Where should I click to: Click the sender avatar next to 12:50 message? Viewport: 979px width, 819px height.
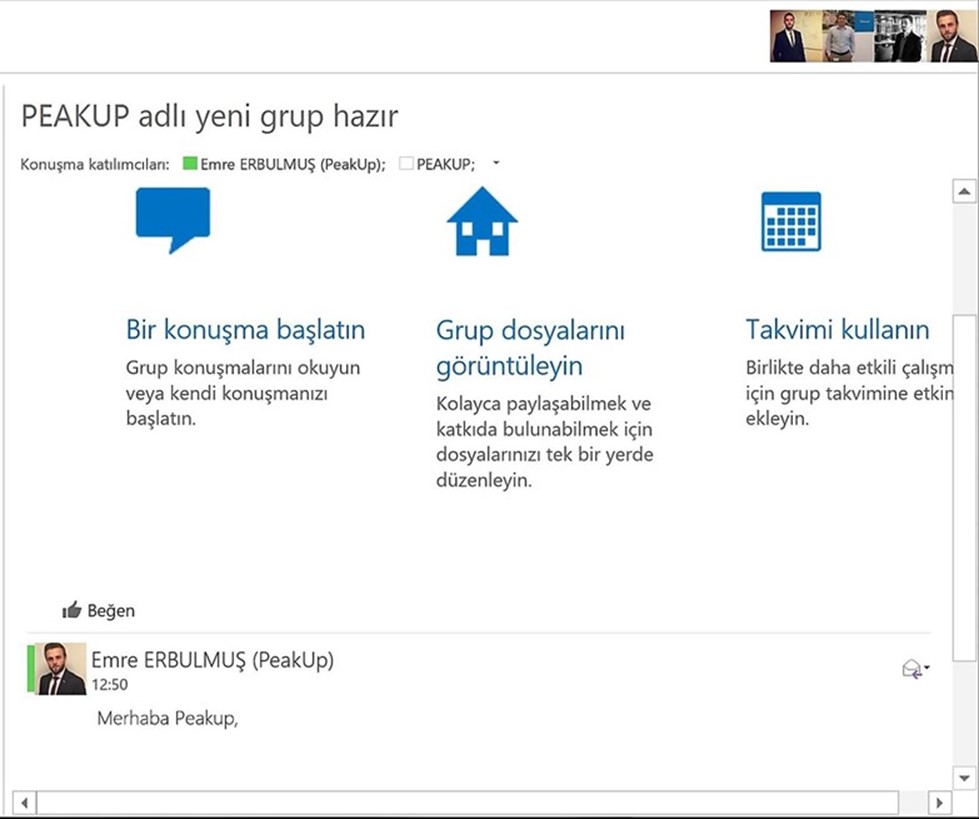pyautogui.click(x=61, y=669)
